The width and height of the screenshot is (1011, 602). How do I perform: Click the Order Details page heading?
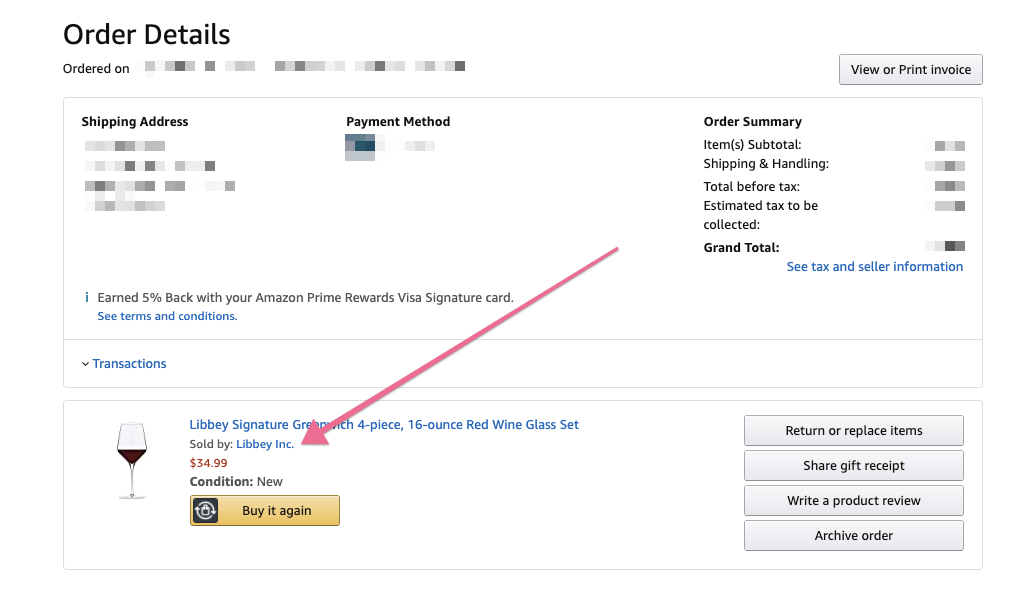click(x=147, y=35)
